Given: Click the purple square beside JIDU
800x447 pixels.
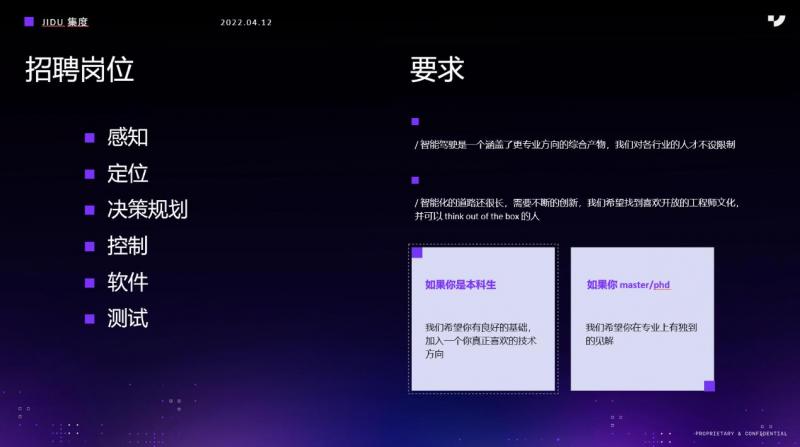Looking at the screenshot, I should (29, 21).
